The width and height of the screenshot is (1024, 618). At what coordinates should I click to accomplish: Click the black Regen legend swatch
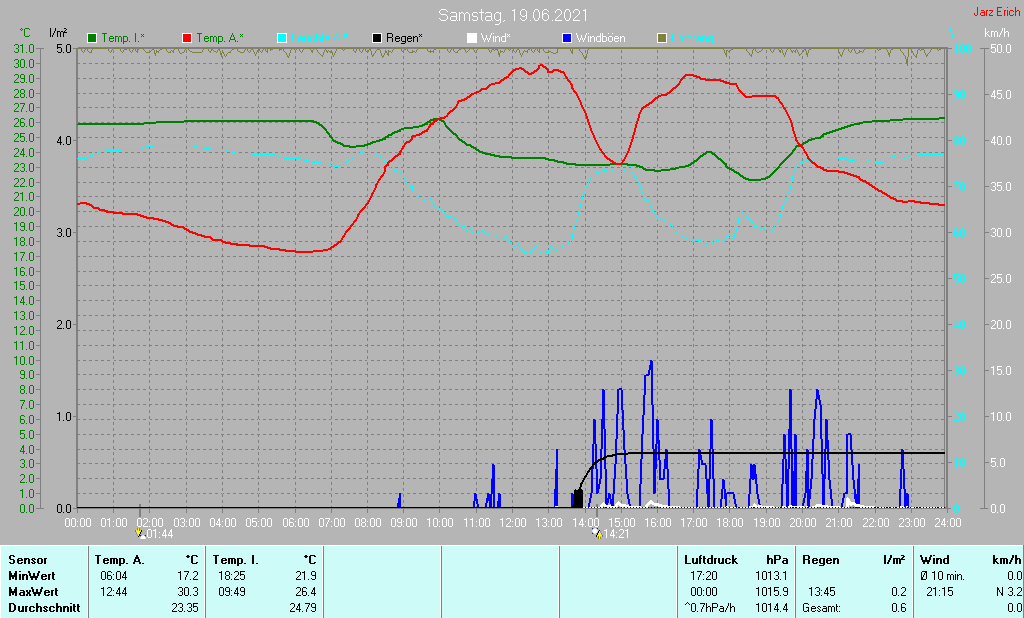[x=377, y=38]
